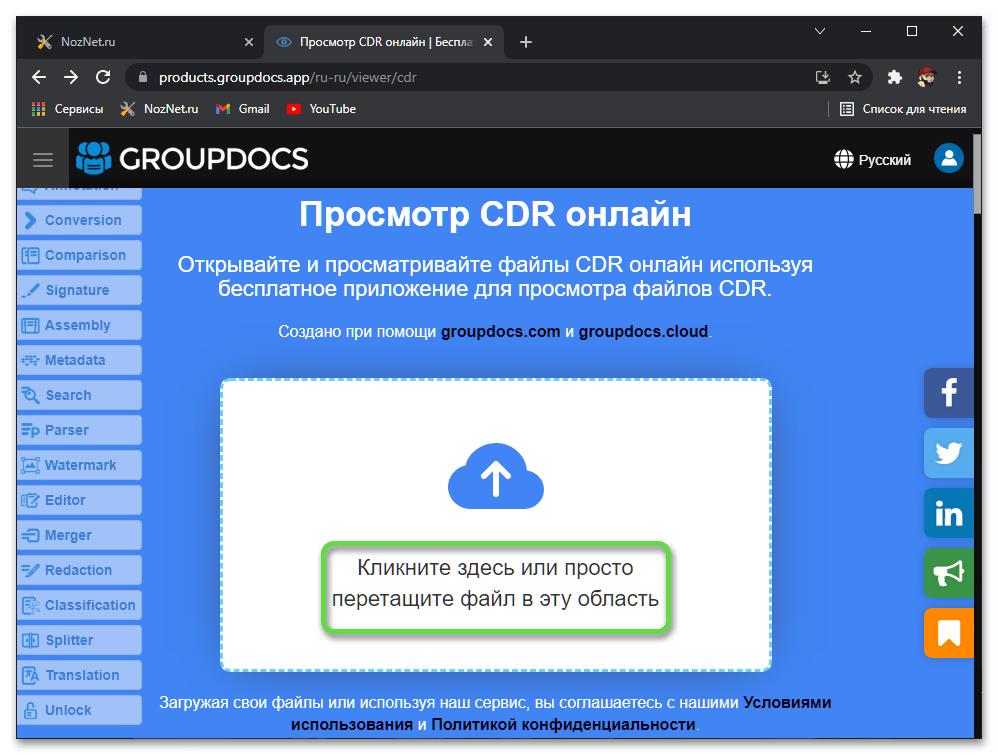Open the Merger sidebar item
The image size is (998, 755).
click(79, 535)
